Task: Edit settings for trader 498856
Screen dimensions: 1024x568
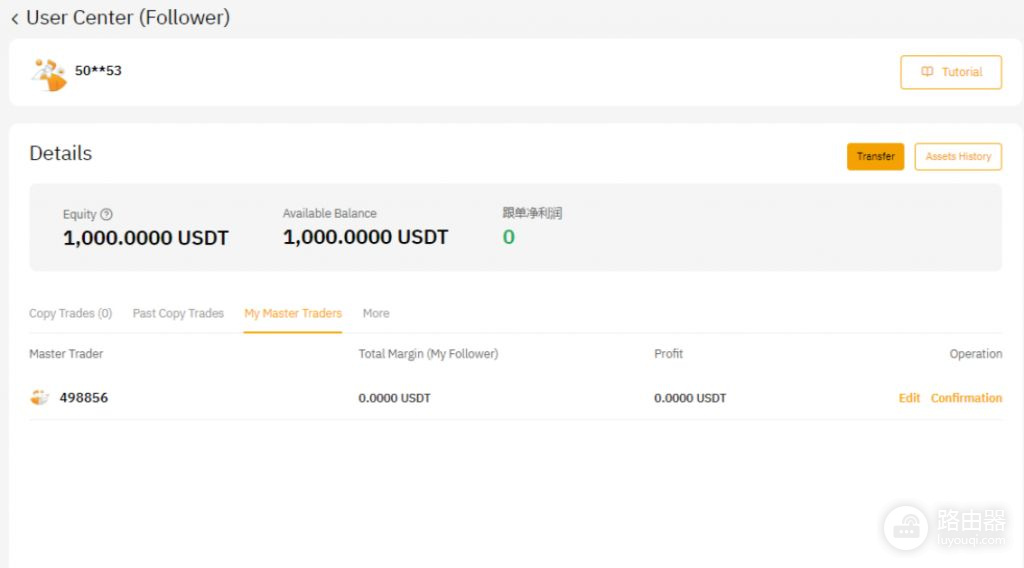Action: 909,398
